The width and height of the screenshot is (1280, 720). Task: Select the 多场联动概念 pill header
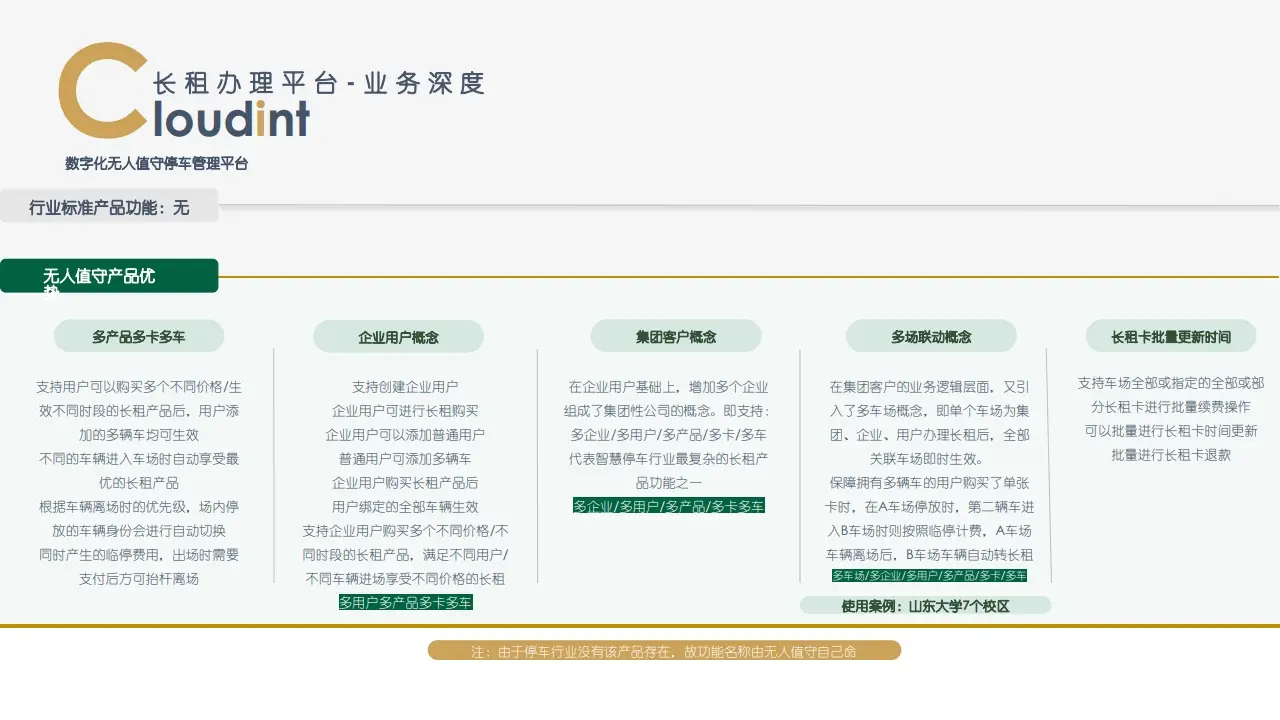tap(931, 337)
